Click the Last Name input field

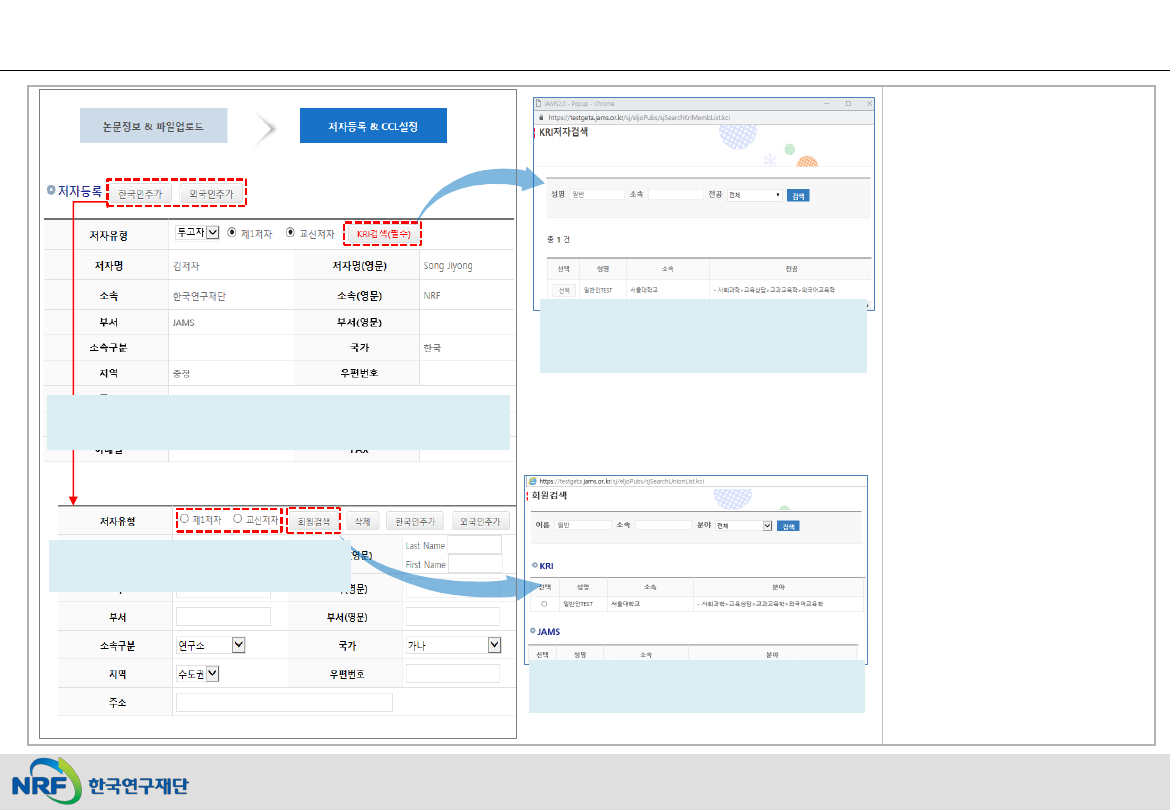pos(474,544)
